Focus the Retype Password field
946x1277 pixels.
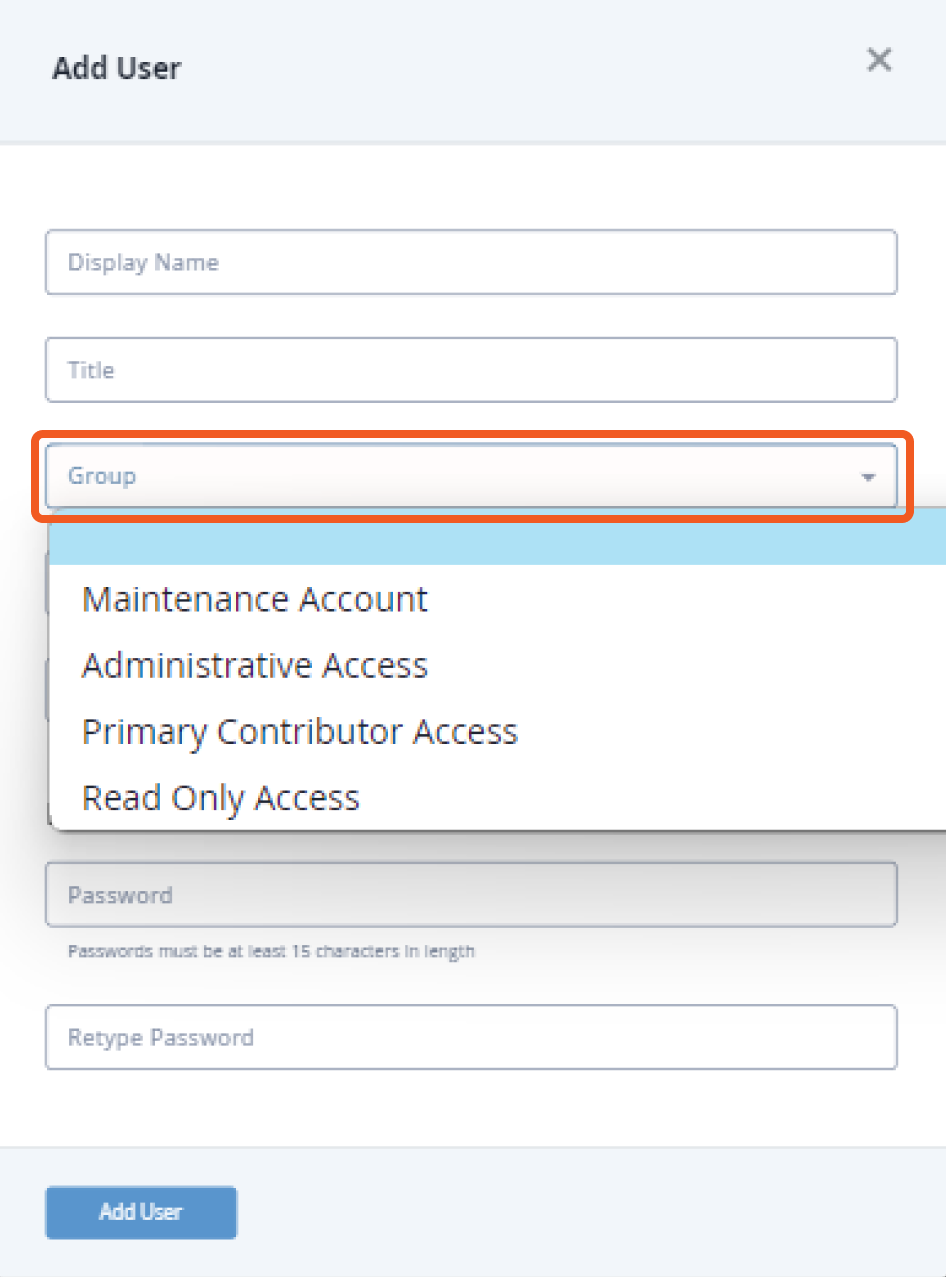tap(471, 1038)
